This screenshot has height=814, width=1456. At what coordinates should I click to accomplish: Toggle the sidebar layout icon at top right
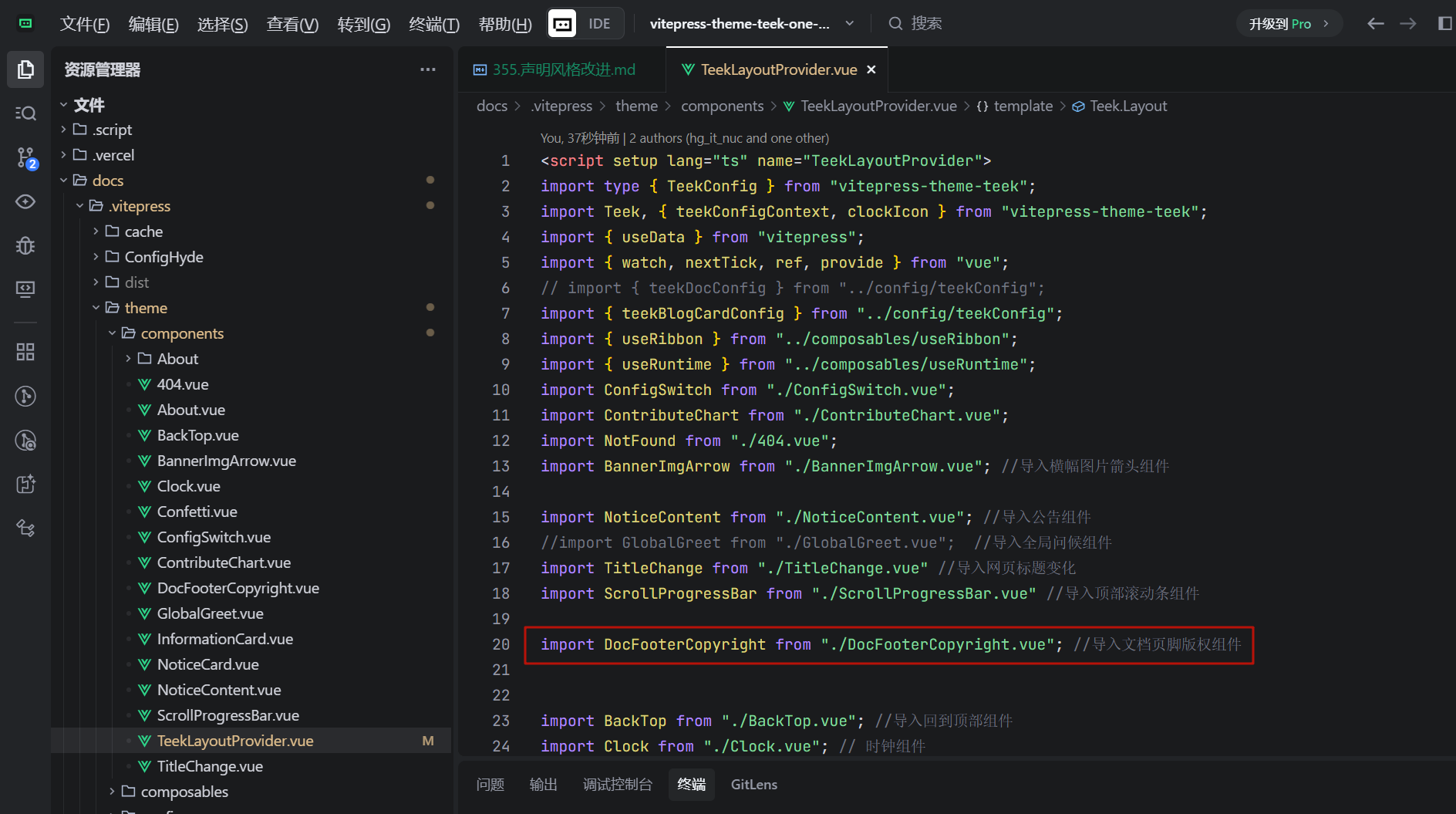coord(1444,24)
